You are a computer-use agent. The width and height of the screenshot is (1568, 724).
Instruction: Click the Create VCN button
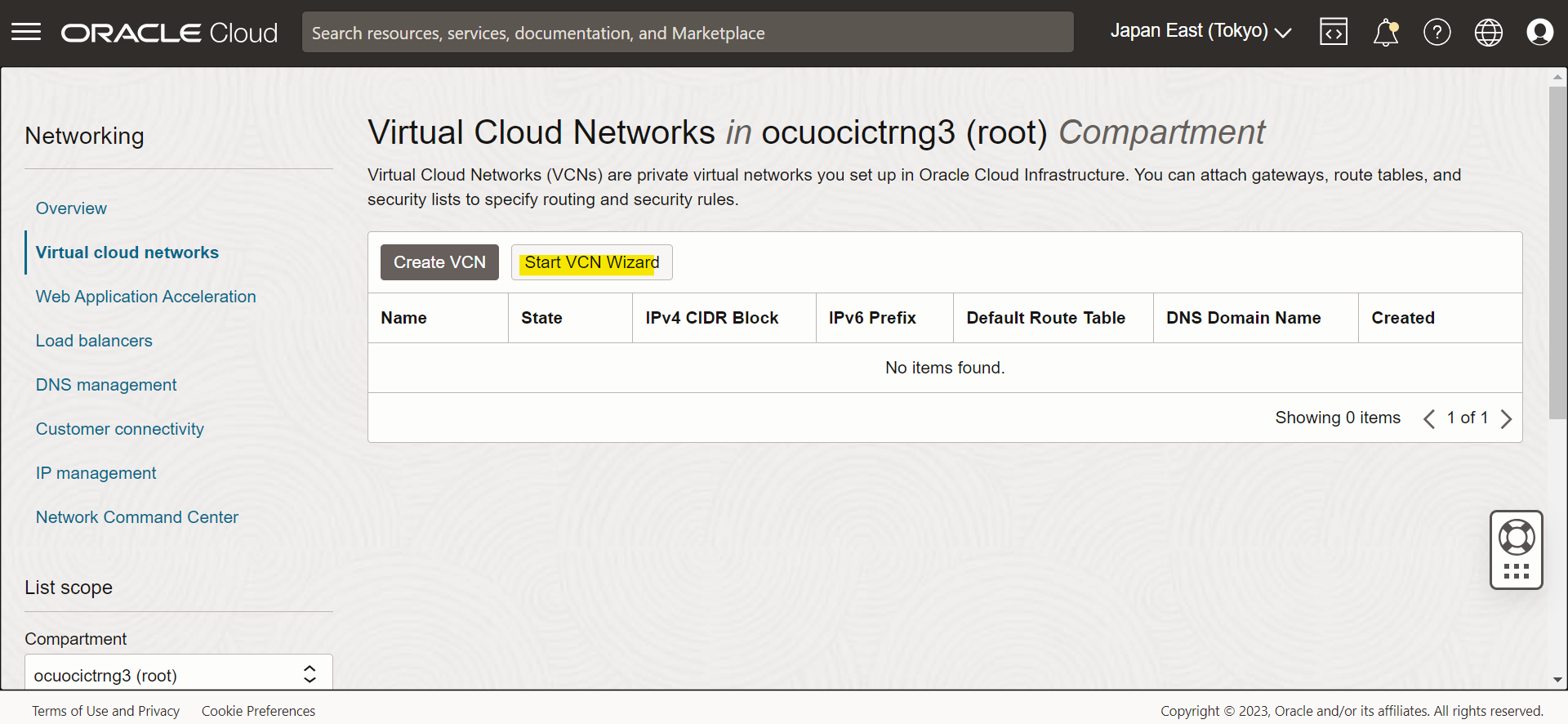click(439, 262)
